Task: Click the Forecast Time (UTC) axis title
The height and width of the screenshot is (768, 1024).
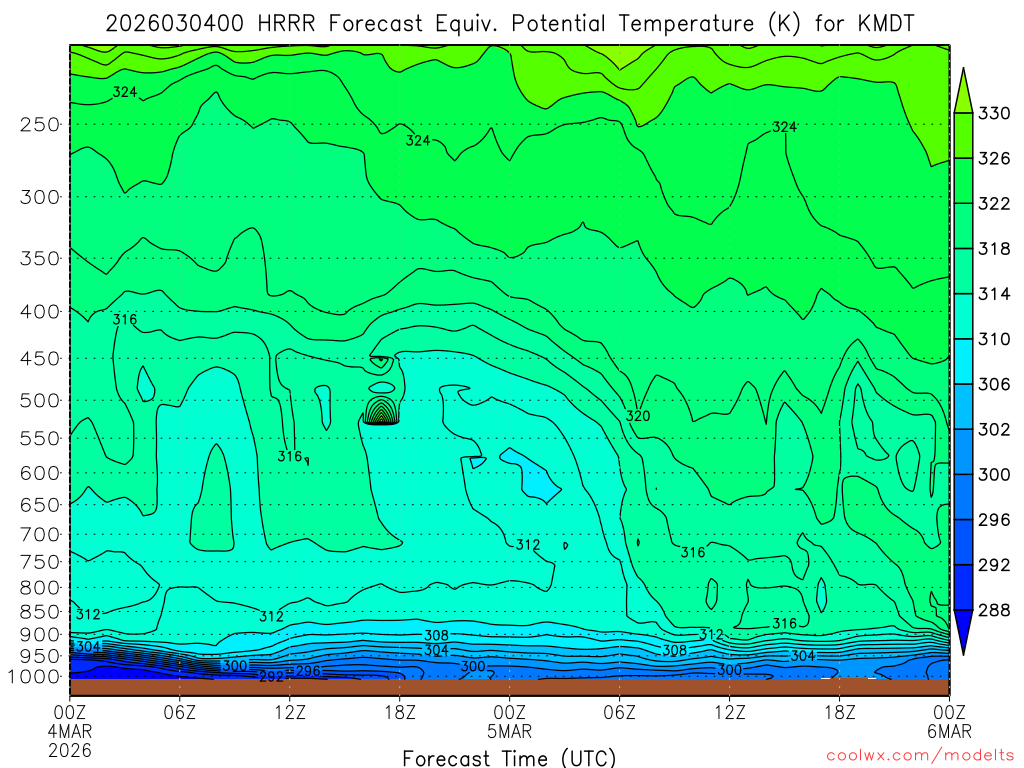Action: [x=509, y=758]
